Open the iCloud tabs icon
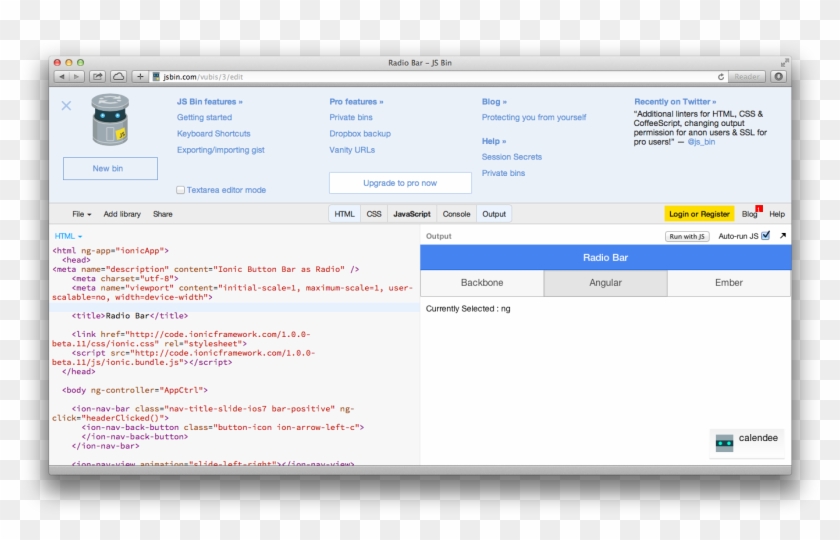 tap(118, 76)
